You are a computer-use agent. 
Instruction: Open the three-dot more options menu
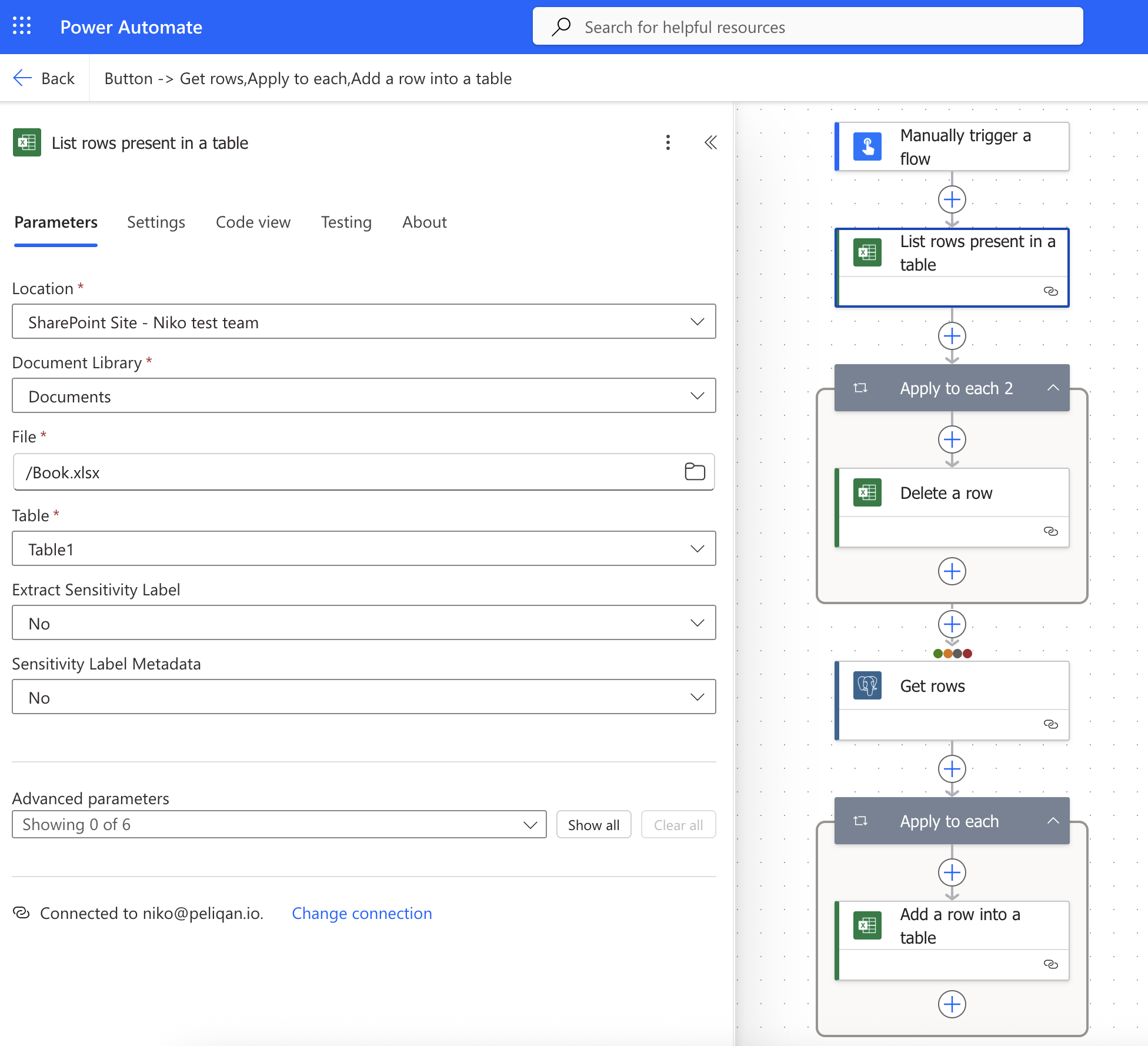[668, 142]
